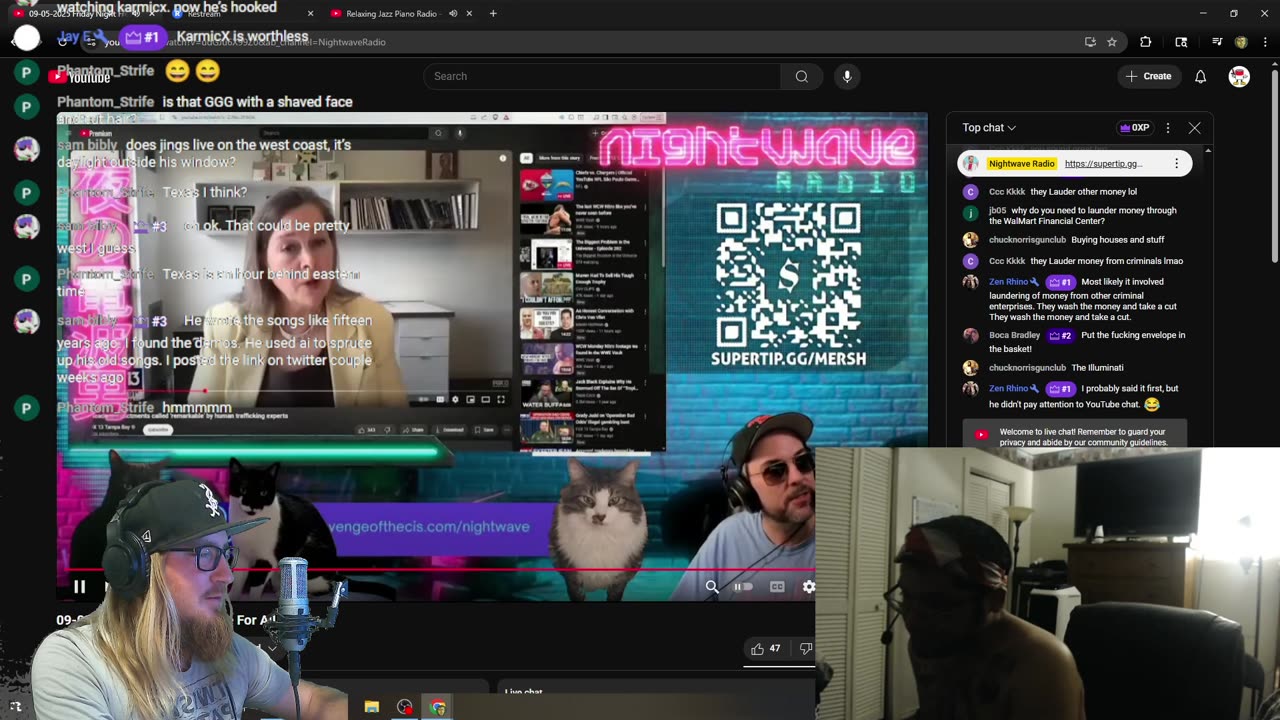
Task: Open the 0XP crown badge
Action: (x=1135, y=128)
